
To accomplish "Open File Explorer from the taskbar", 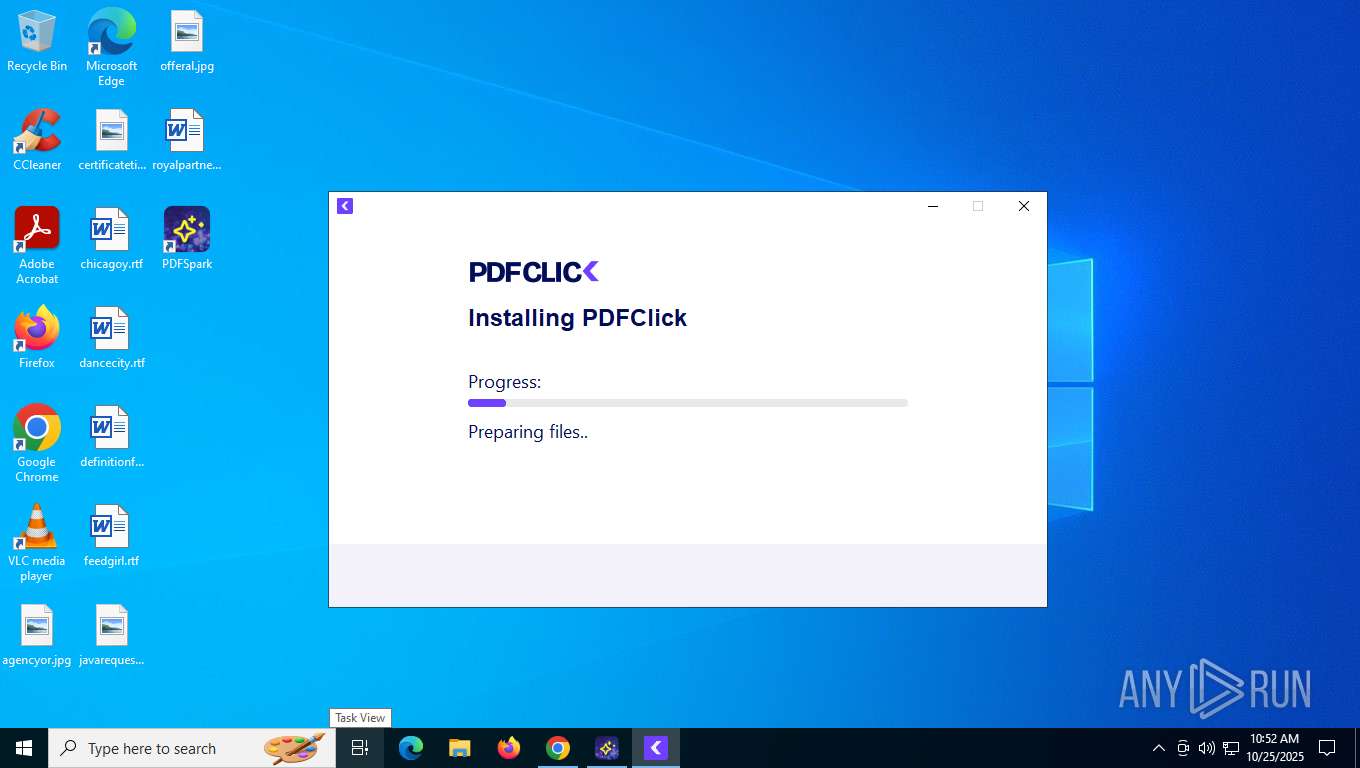I will pos(460,748).
